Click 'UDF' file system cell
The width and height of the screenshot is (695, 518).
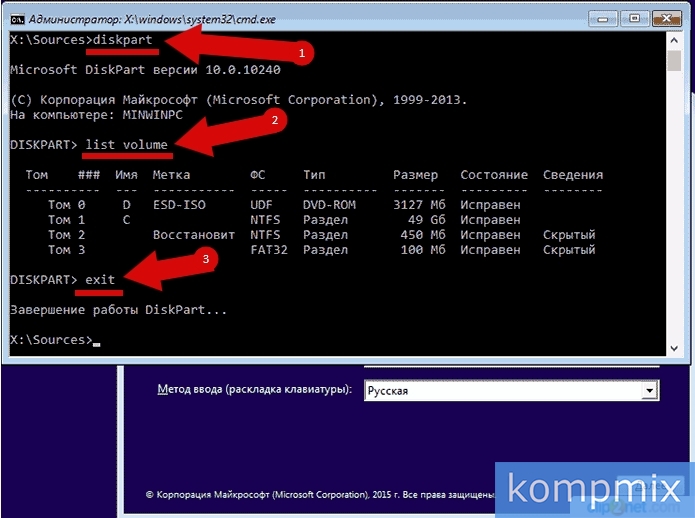tap(262, 205)
